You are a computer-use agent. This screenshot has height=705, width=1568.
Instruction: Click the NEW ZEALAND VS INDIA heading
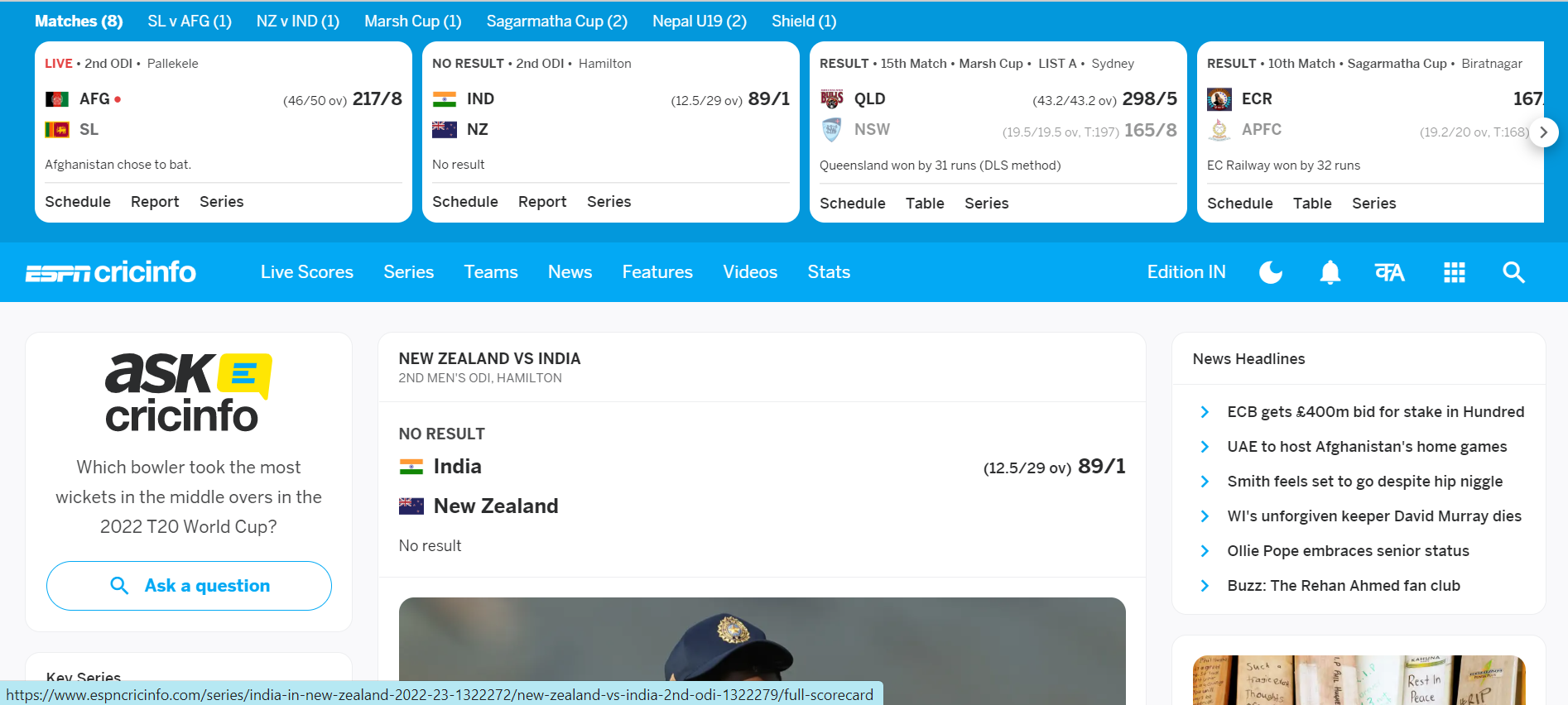(489, 359)
